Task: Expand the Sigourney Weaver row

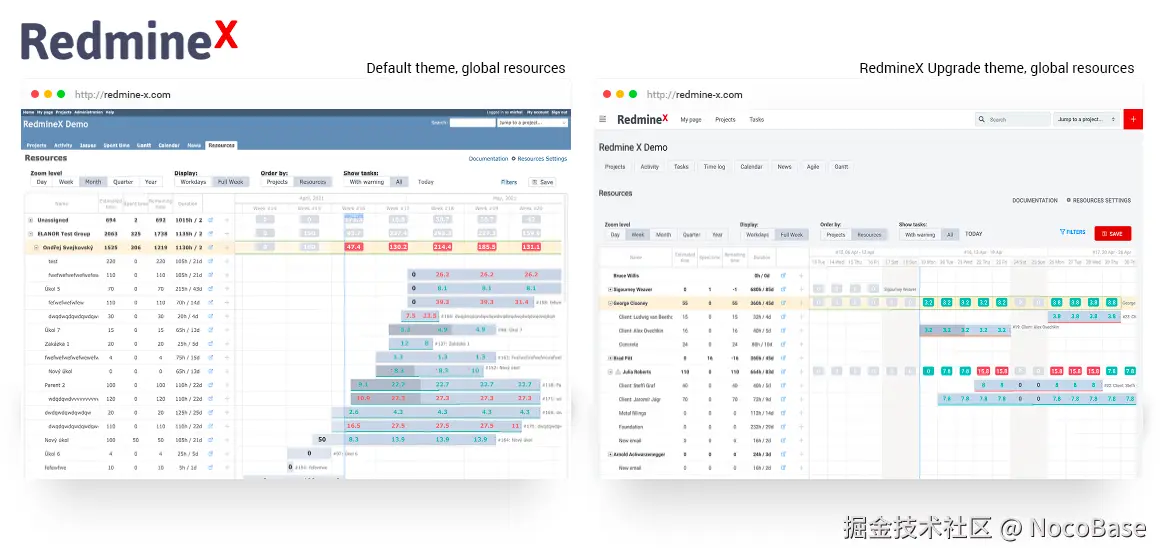Action: pos(610,290)
